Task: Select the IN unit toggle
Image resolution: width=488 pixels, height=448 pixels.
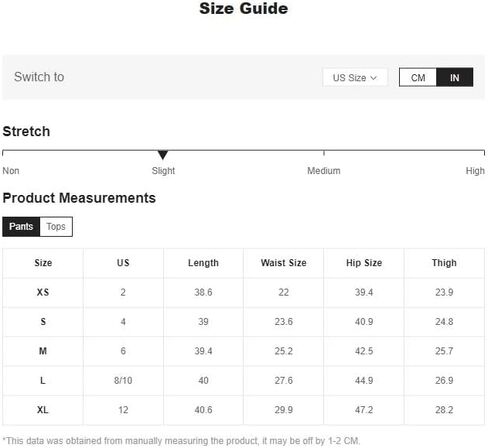Action: [455, 78]
